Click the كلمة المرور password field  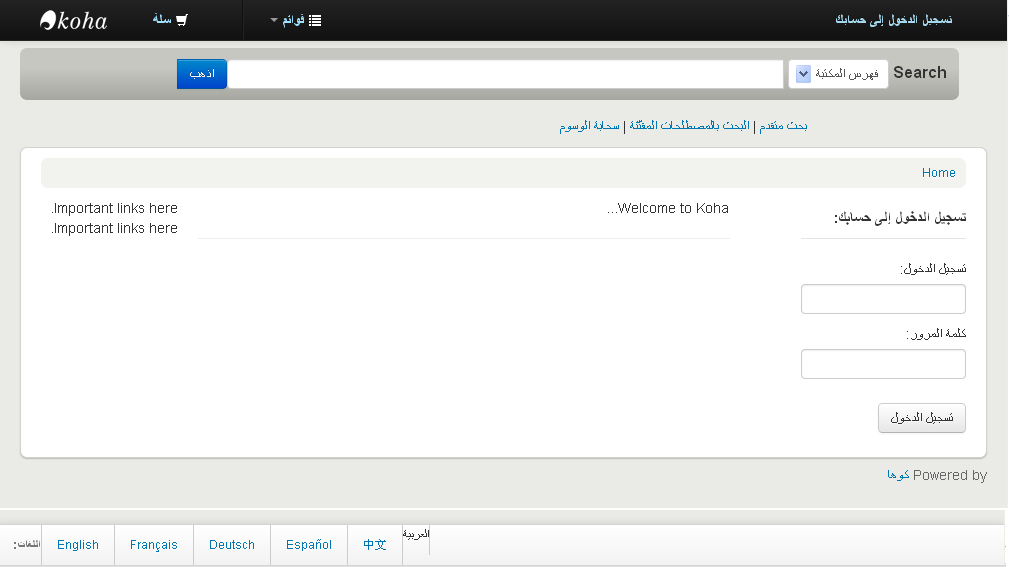tap(883, 364)
